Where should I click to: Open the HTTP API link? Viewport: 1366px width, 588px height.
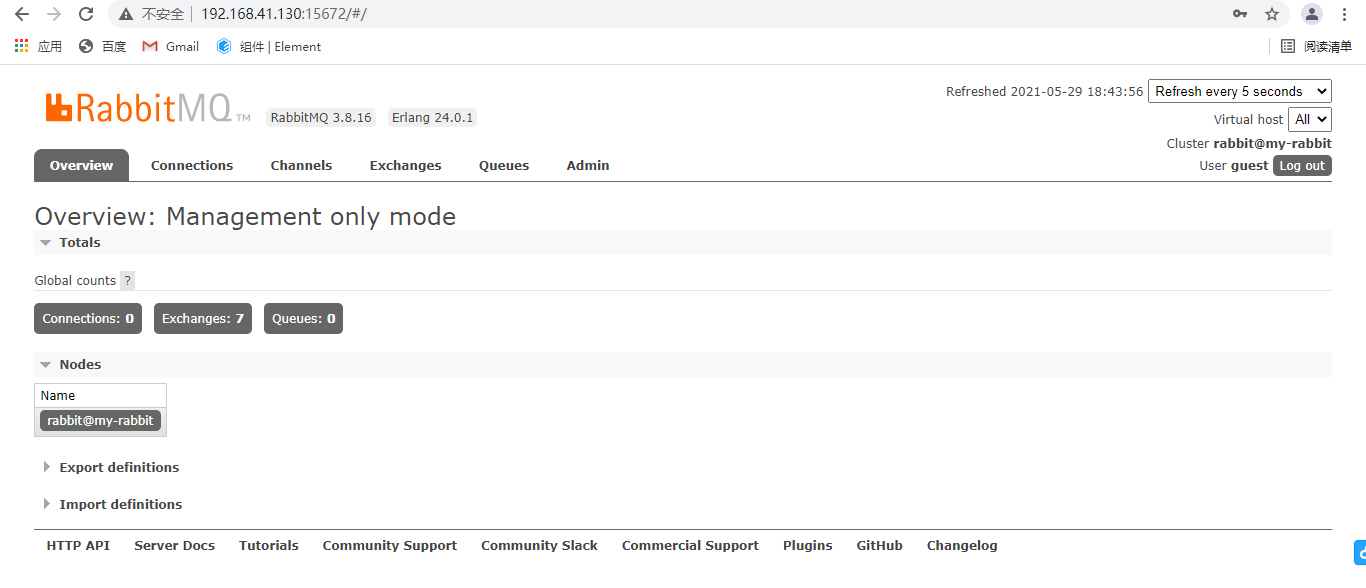click(x=78, y=546)
